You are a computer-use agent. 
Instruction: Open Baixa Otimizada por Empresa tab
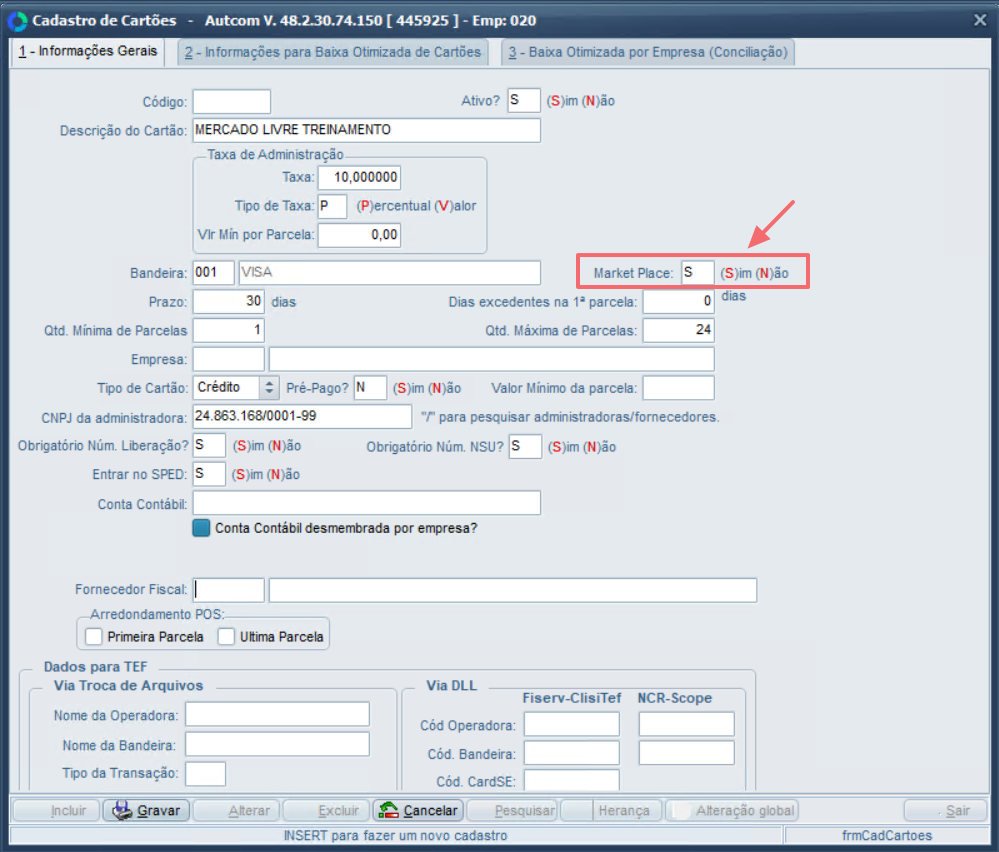coord(646,52)
